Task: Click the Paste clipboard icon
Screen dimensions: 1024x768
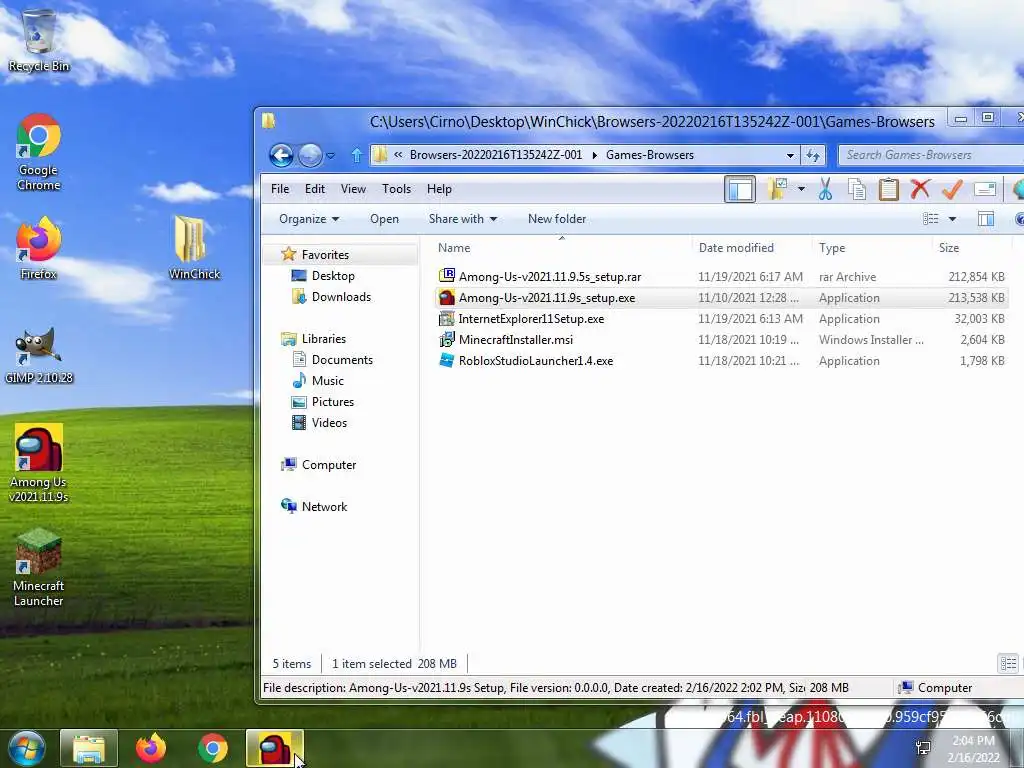Action: click(x=888, y=189)
